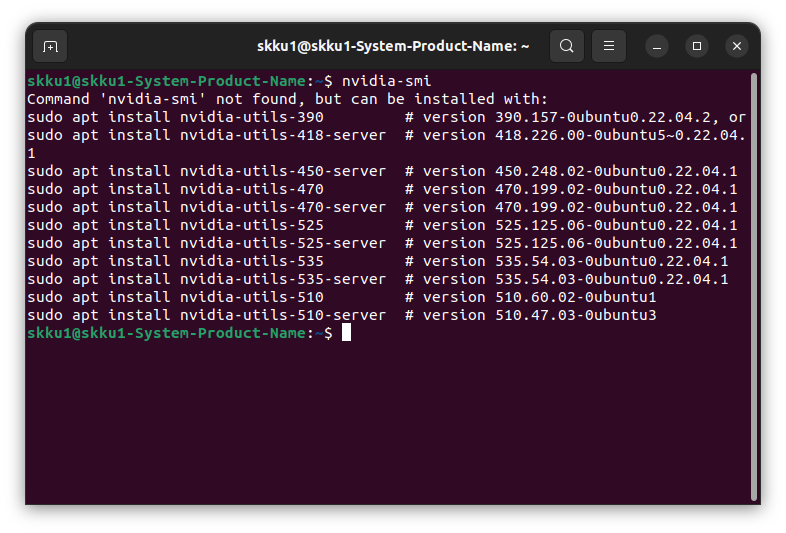Click version 510.47.03-0ubuntu3 text
Image resolution: width=786 pixels, height=533 pixels.
[539, 316]
